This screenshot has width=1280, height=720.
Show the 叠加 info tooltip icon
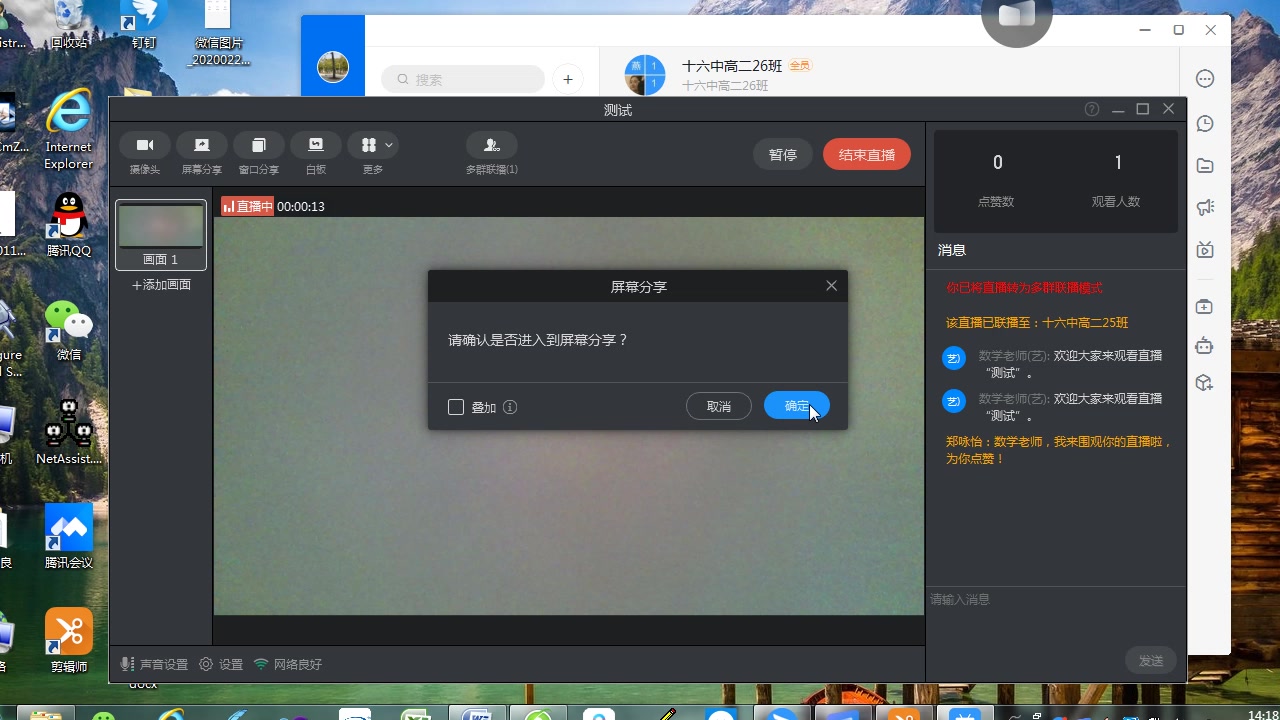tap(510, 407)
